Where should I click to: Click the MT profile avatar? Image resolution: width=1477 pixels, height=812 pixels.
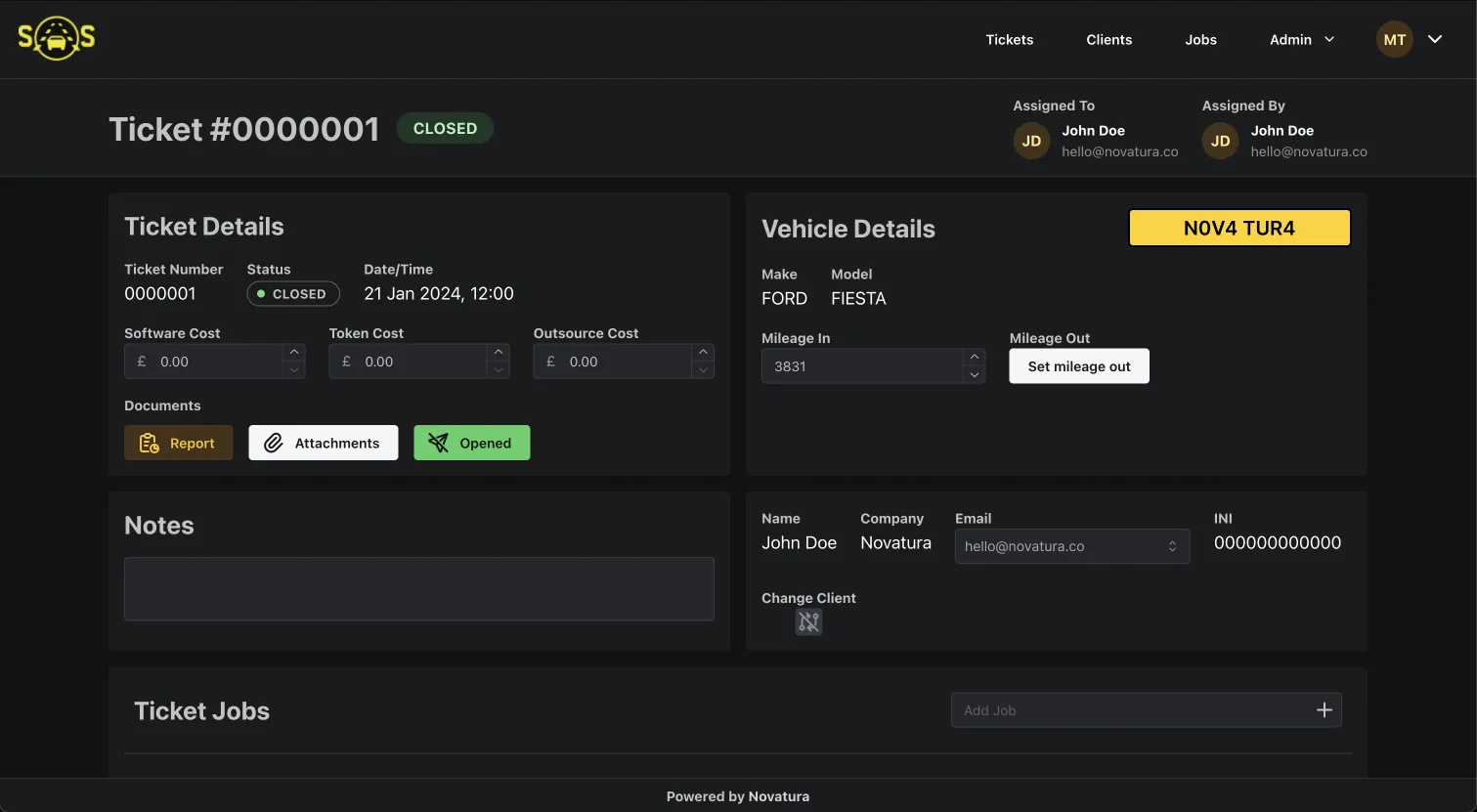point(1394,39)
